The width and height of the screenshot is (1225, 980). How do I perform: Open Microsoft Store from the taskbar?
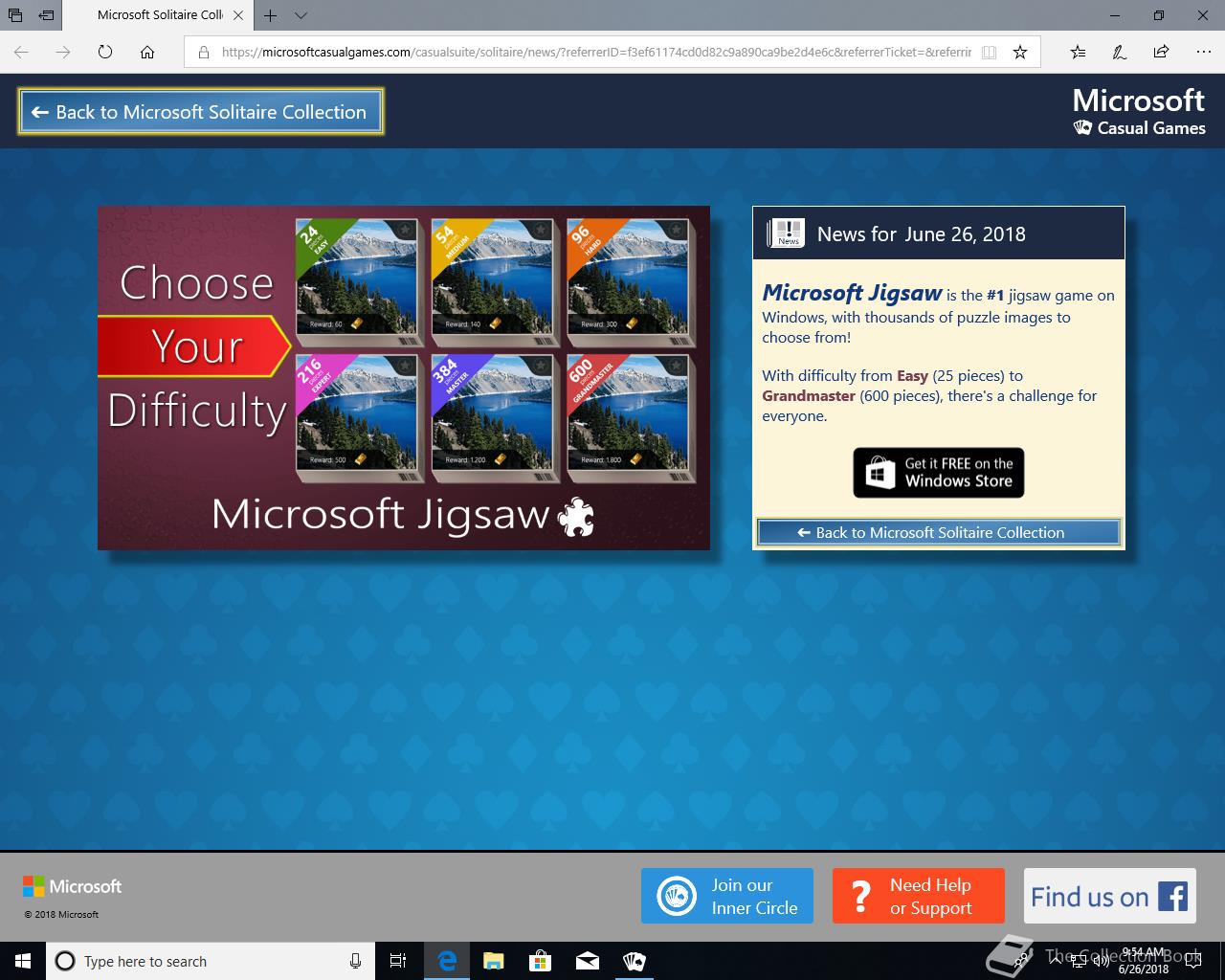click(540, 961)
